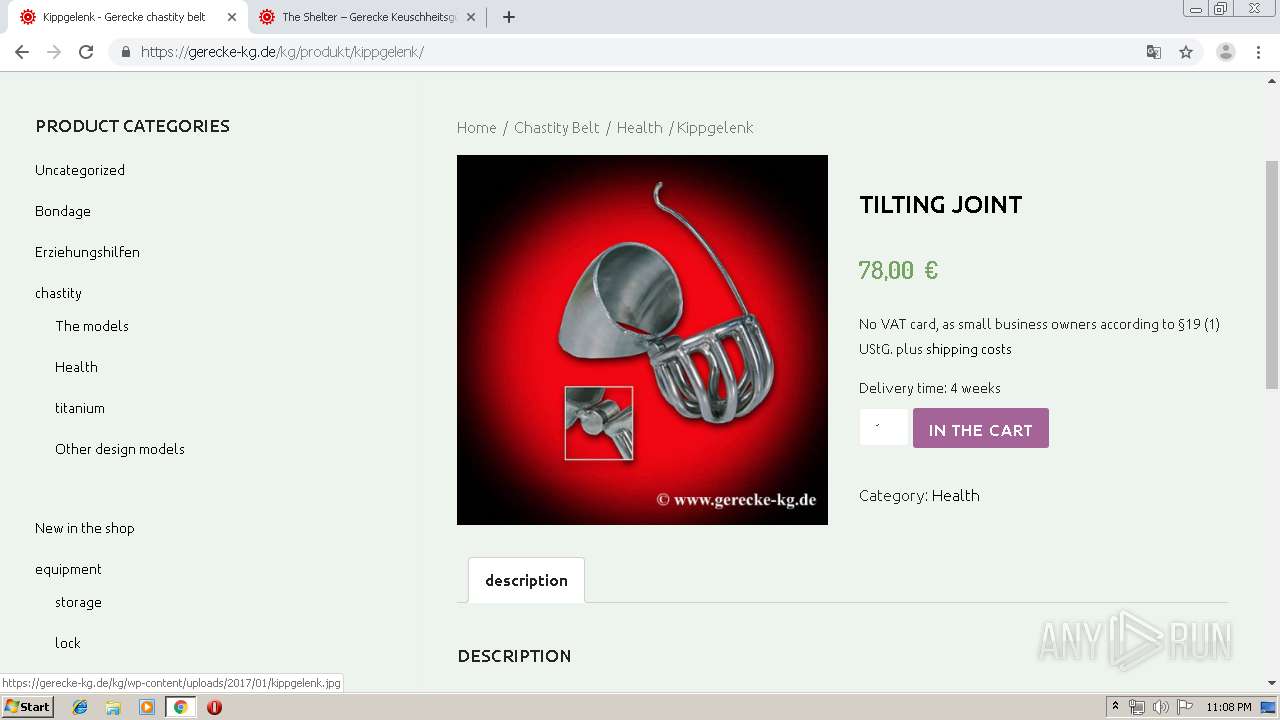Click the Home breadcrumb link
Viewport: 1280px width, 720px height.
tap(476, 127)
